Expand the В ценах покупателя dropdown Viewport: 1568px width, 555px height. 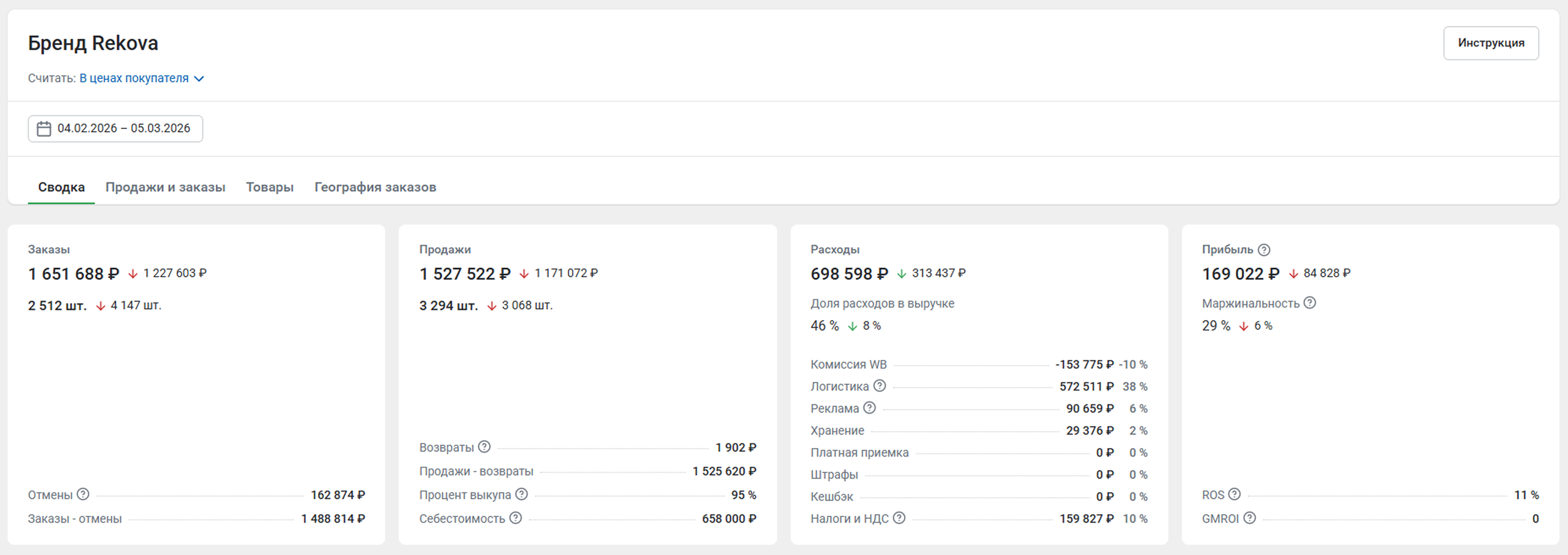point(134,78)
